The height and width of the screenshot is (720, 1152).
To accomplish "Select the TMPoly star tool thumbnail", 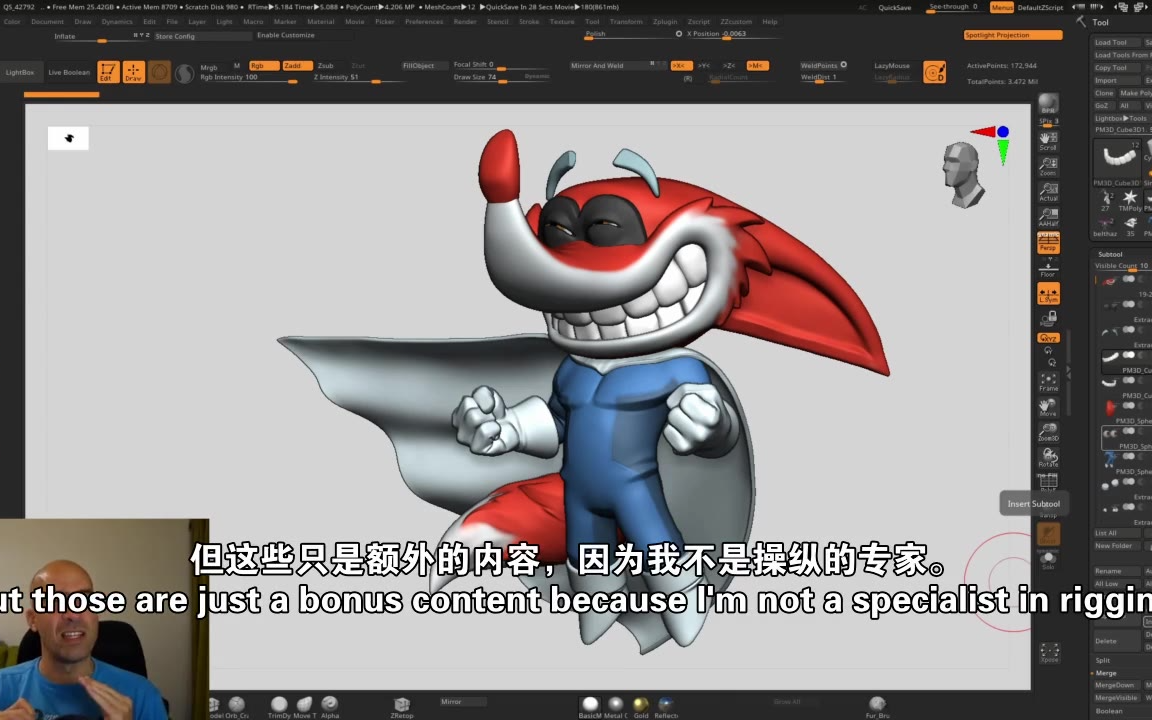I will click(1130, 201).
